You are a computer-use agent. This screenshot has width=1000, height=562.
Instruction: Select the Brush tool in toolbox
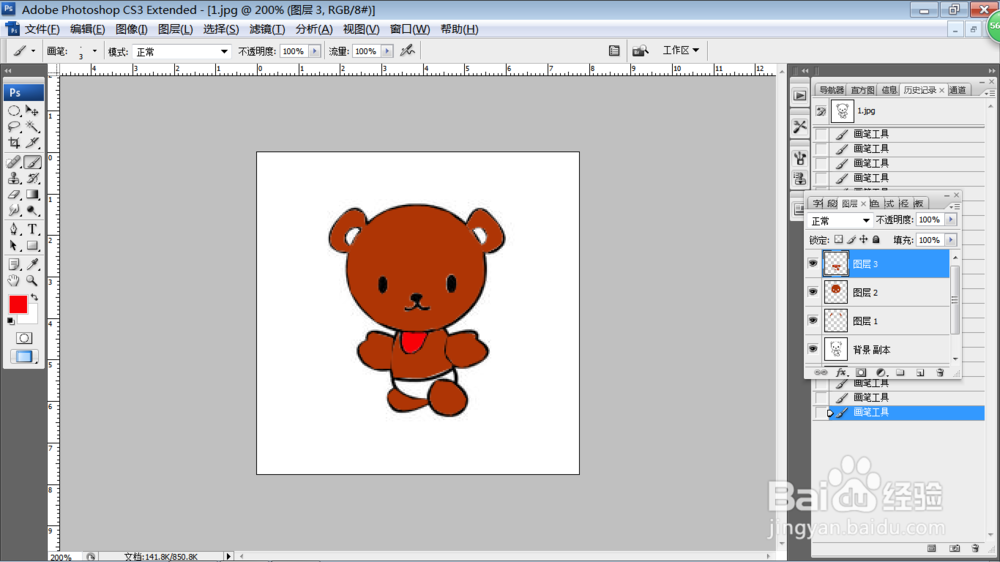[x=32, y=163]
